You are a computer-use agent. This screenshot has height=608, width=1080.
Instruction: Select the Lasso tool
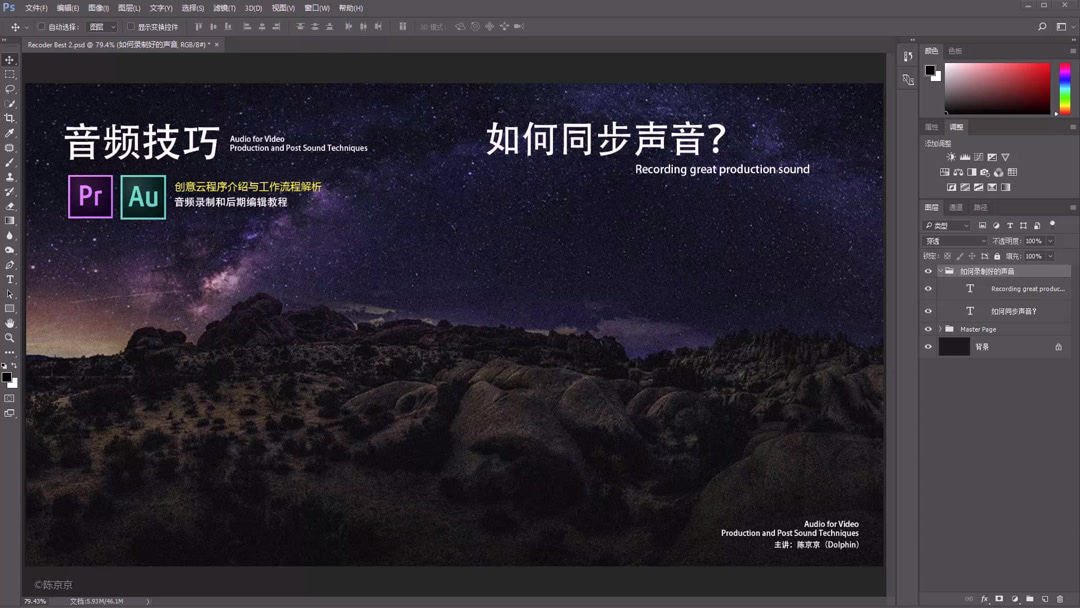pyautogui.click(x=11, y=89)
